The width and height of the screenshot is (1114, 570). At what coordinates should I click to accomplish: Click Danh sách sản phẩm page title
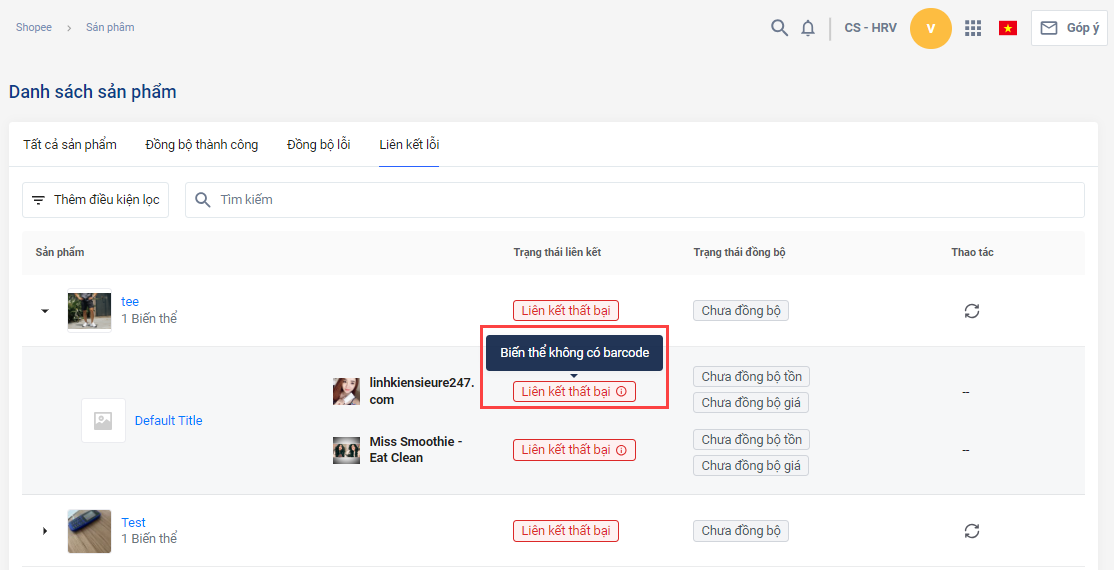click(x=92, y=92)
